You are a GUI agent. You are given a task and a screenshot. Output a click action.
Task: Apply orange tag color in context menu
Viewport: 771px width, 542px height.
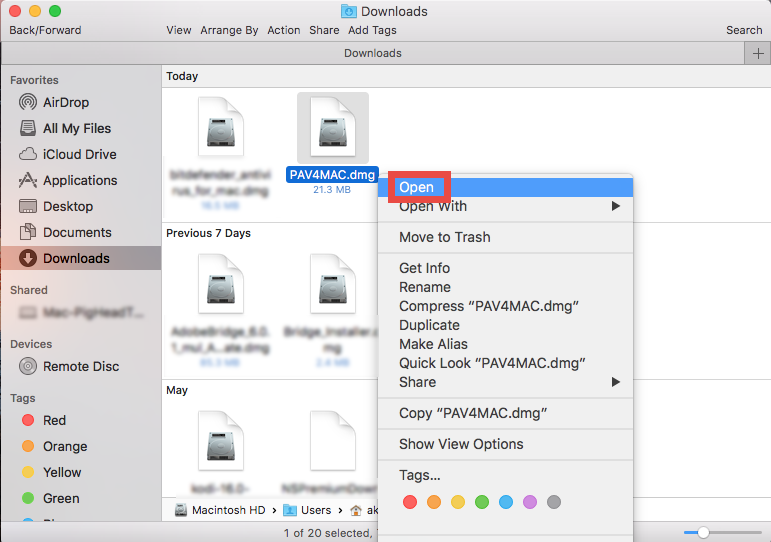[x=434, y=502]
